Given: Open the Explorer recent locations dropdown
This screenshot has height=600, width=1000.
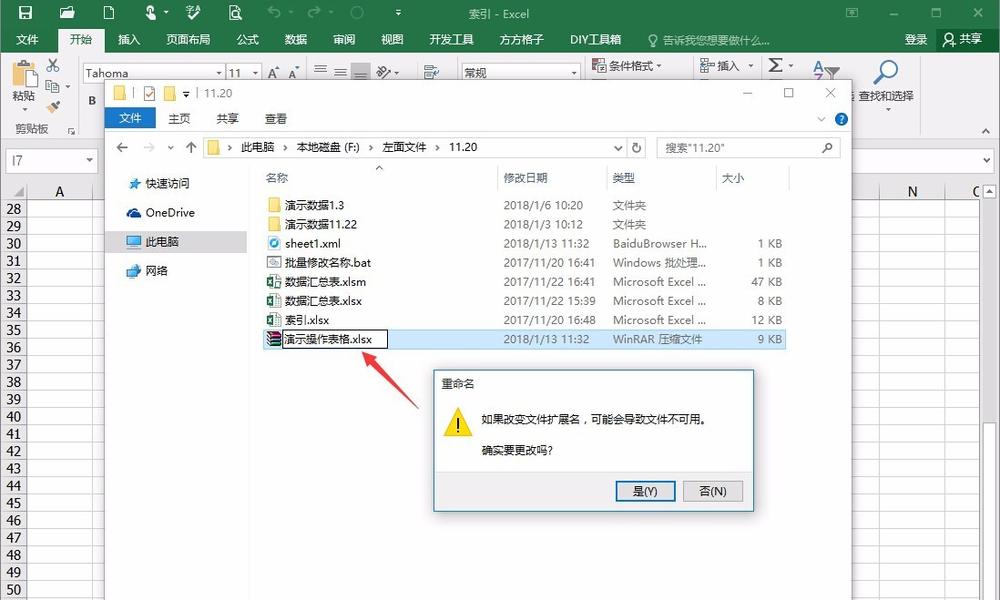Looking at the screenshot, I should point(170,148).
